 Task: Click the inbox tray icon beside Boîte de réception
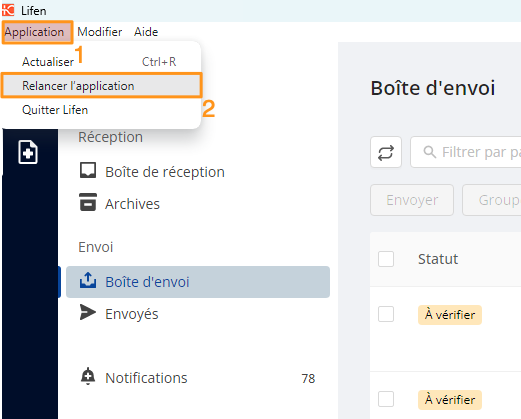(88, 171)
